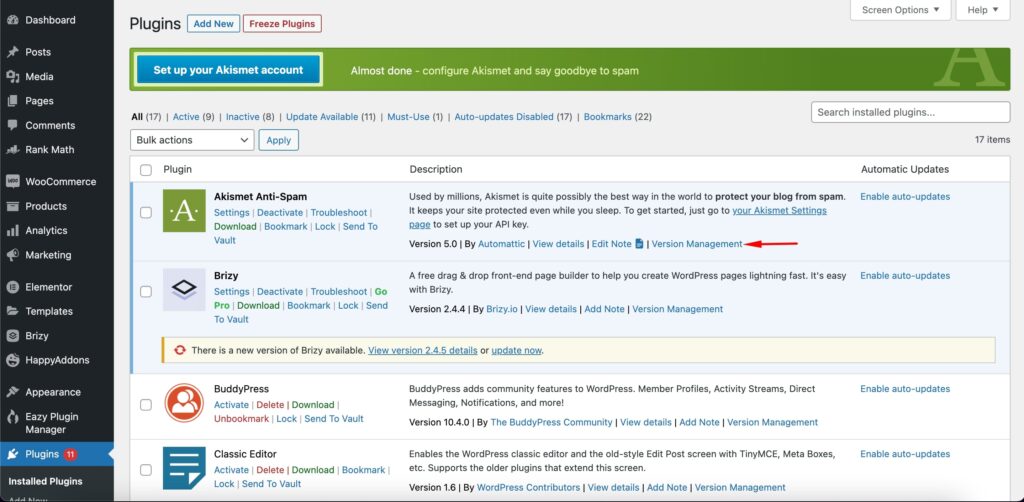The image size is (1024, 502).
Task: Click the Comments bubble icon
Action: click(x=12, y=125)
